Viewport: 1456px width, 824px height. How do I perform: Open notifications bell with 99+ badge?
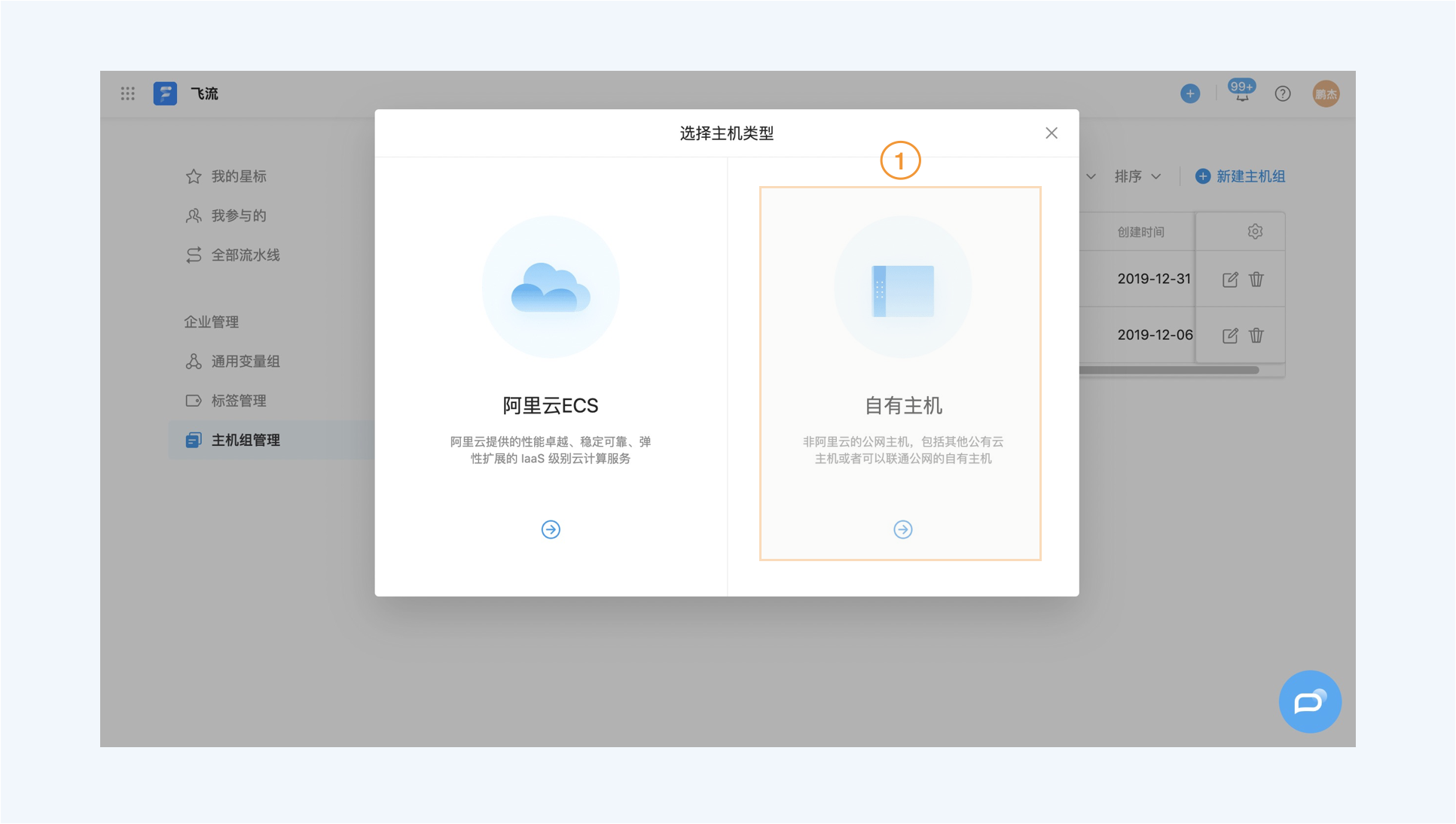pos(1241,92)
